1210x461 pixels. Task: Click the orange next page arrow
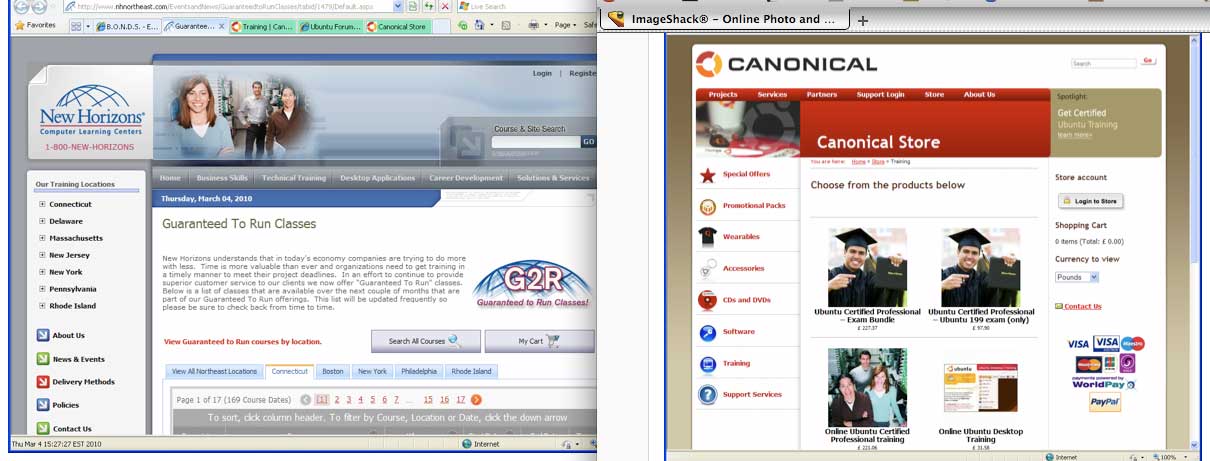(x=476, y=399)
